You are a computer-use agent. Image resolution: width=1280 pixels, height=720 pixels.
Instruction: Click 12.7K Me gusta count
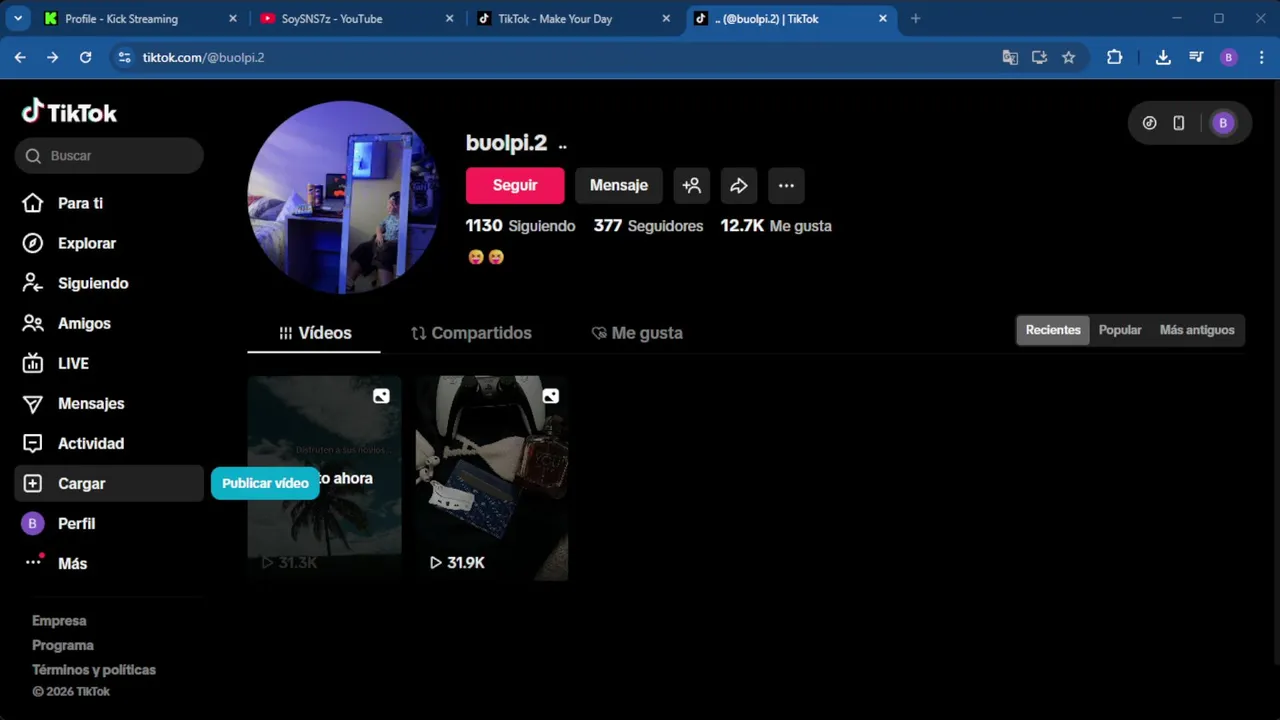[x=776, y=226]
